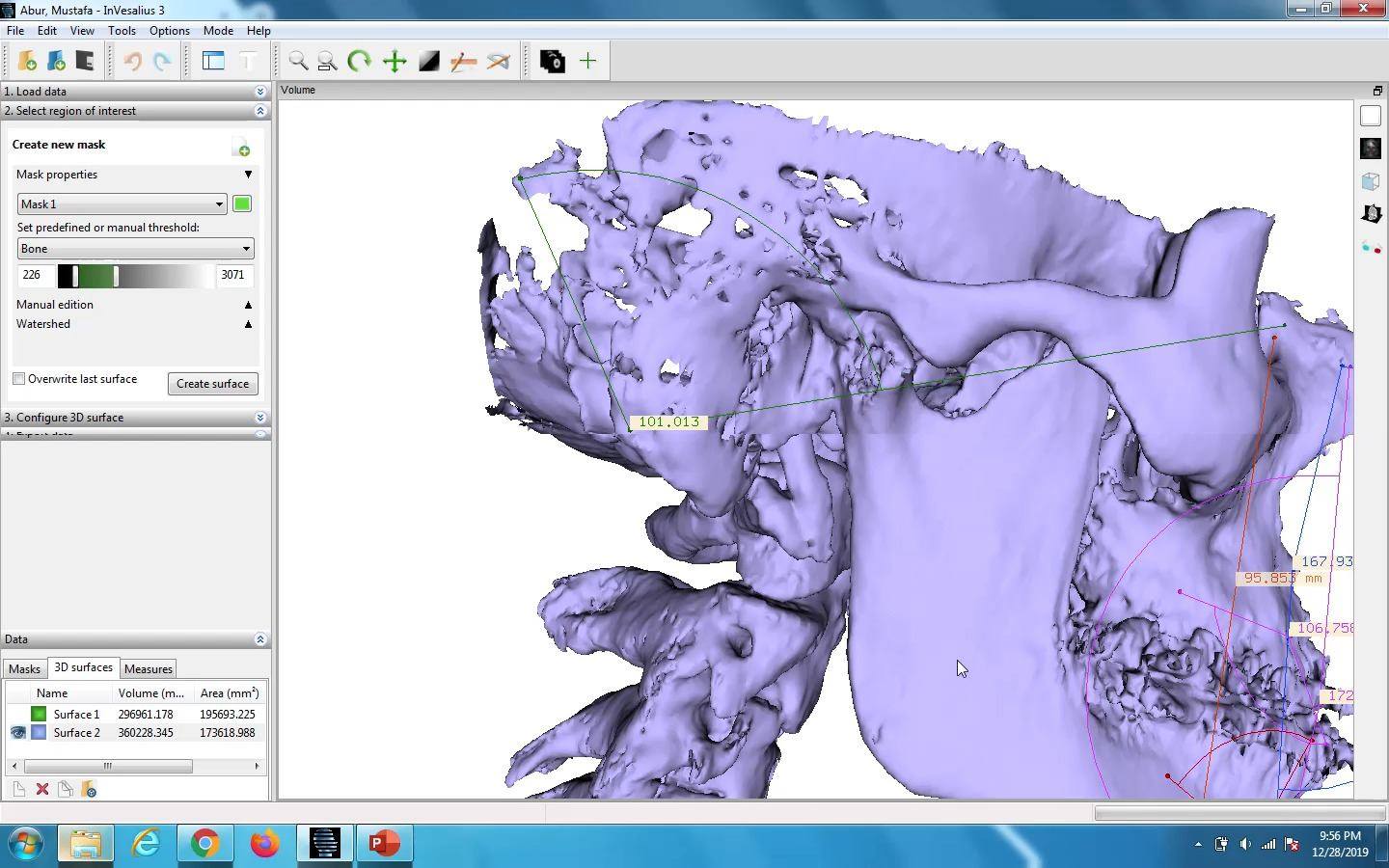This screenshot has width=1389, height=868.
Task: Click the minimum threshold field 226
Action: (36, 276)
